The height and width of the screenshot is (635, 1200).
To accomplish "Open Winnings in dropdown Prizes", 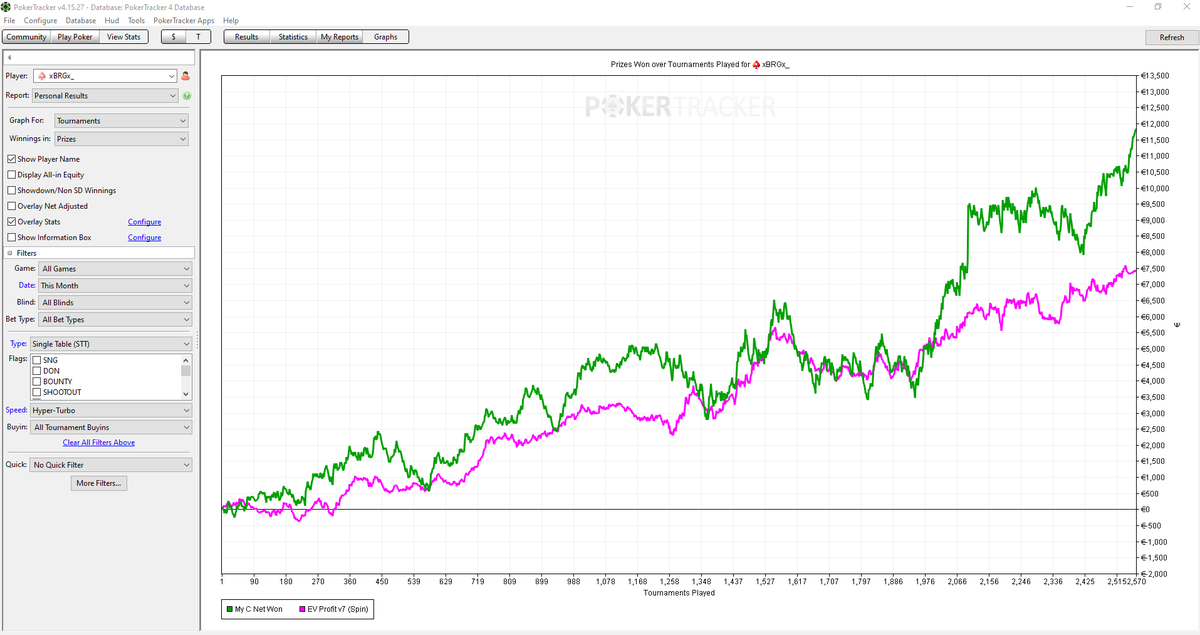I will 121,140.
